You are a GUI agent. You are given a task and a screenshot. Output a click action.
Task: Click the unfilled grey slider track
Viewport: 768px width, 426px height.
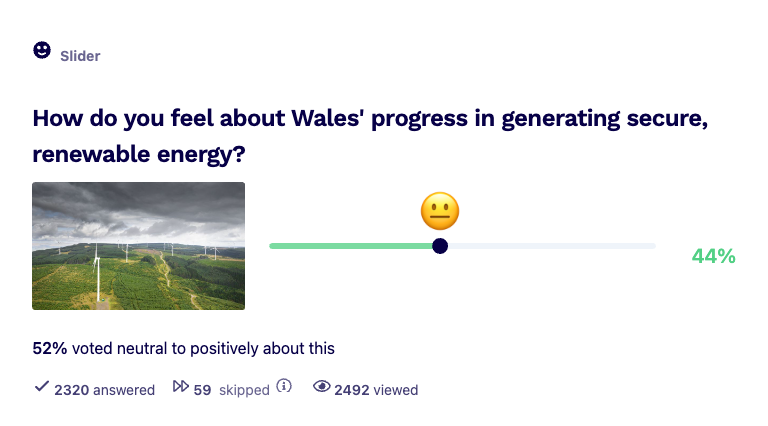[x=552, y=246]
